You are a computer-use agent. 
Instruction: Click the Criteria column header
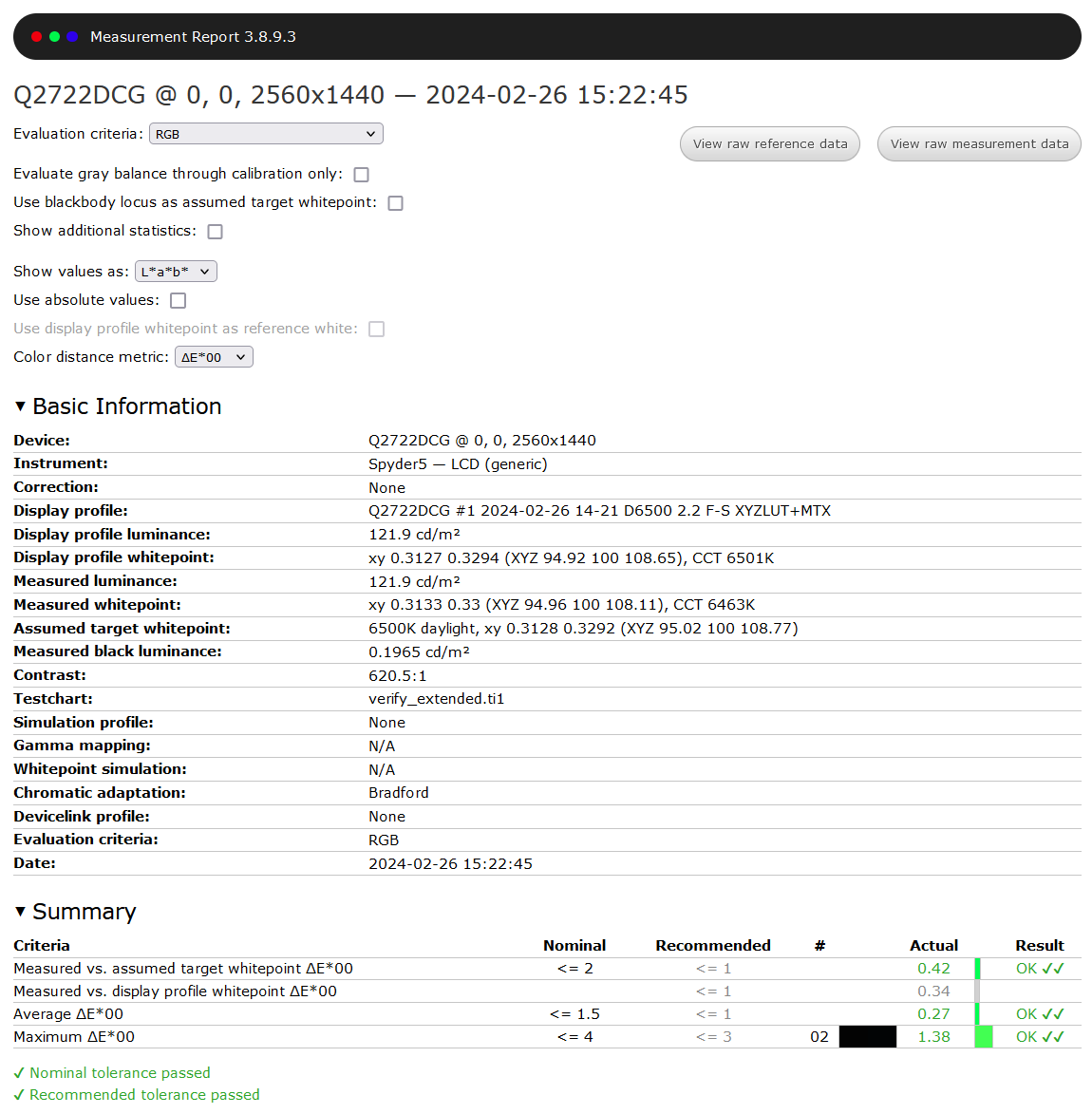(41, 946)
